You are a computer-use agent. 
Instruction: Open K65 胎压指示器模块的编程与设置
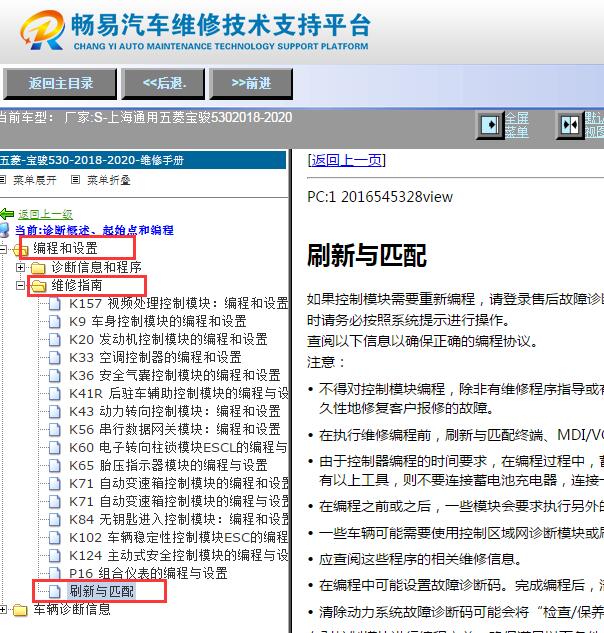(168, 465)
